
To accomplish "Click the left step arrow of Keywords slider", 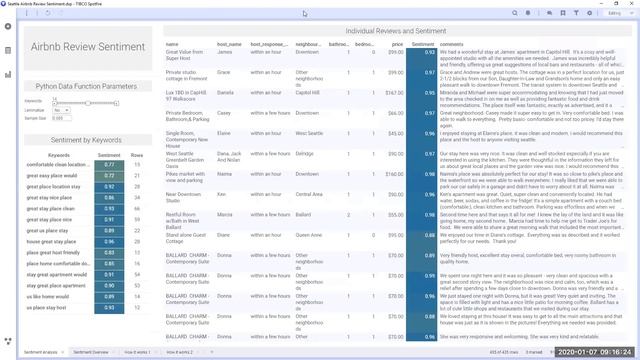I will (x=55, y=103).
